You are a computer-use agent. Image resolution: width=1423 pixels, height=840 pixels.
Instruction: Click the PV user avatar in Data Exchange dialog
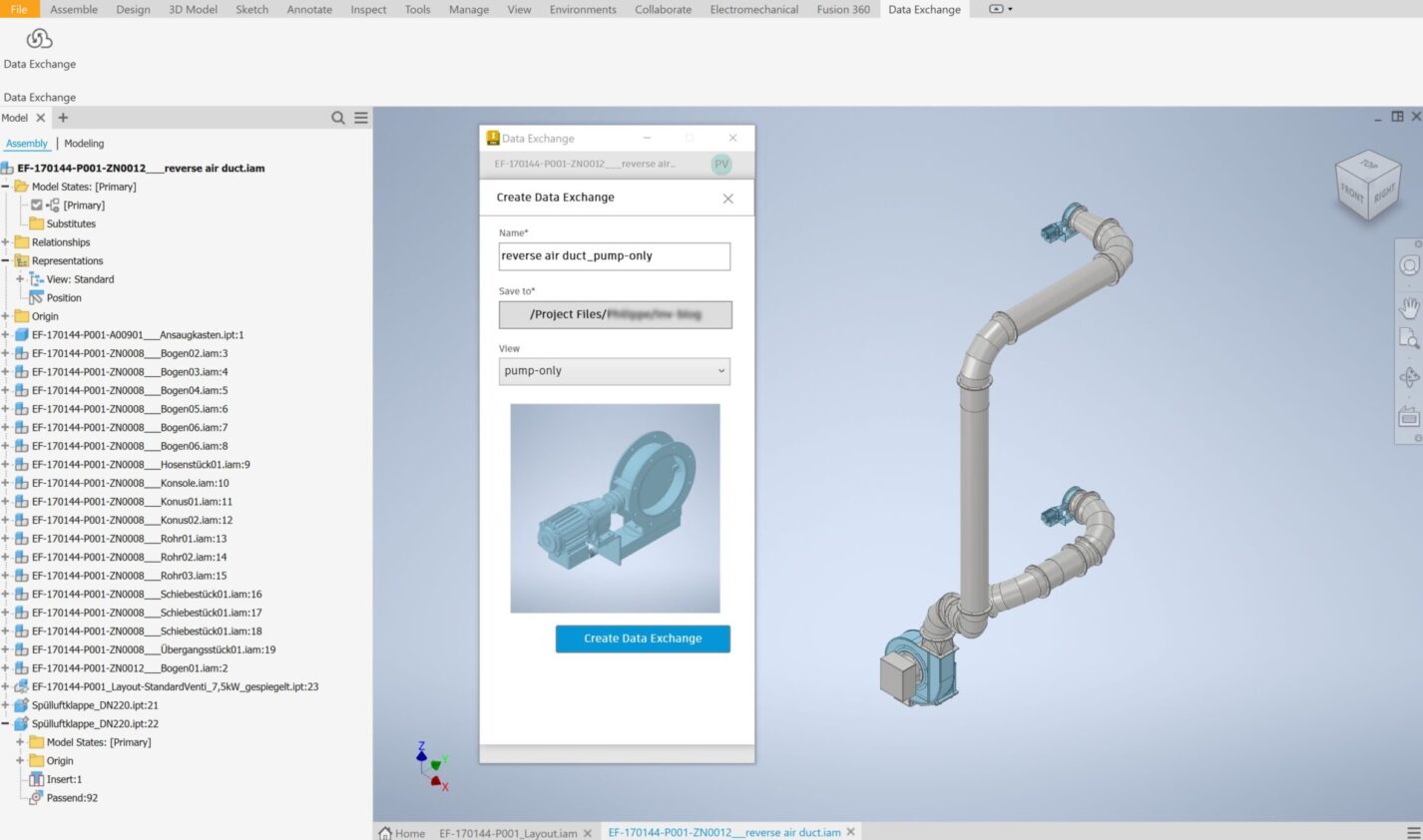tap(721, 164)
